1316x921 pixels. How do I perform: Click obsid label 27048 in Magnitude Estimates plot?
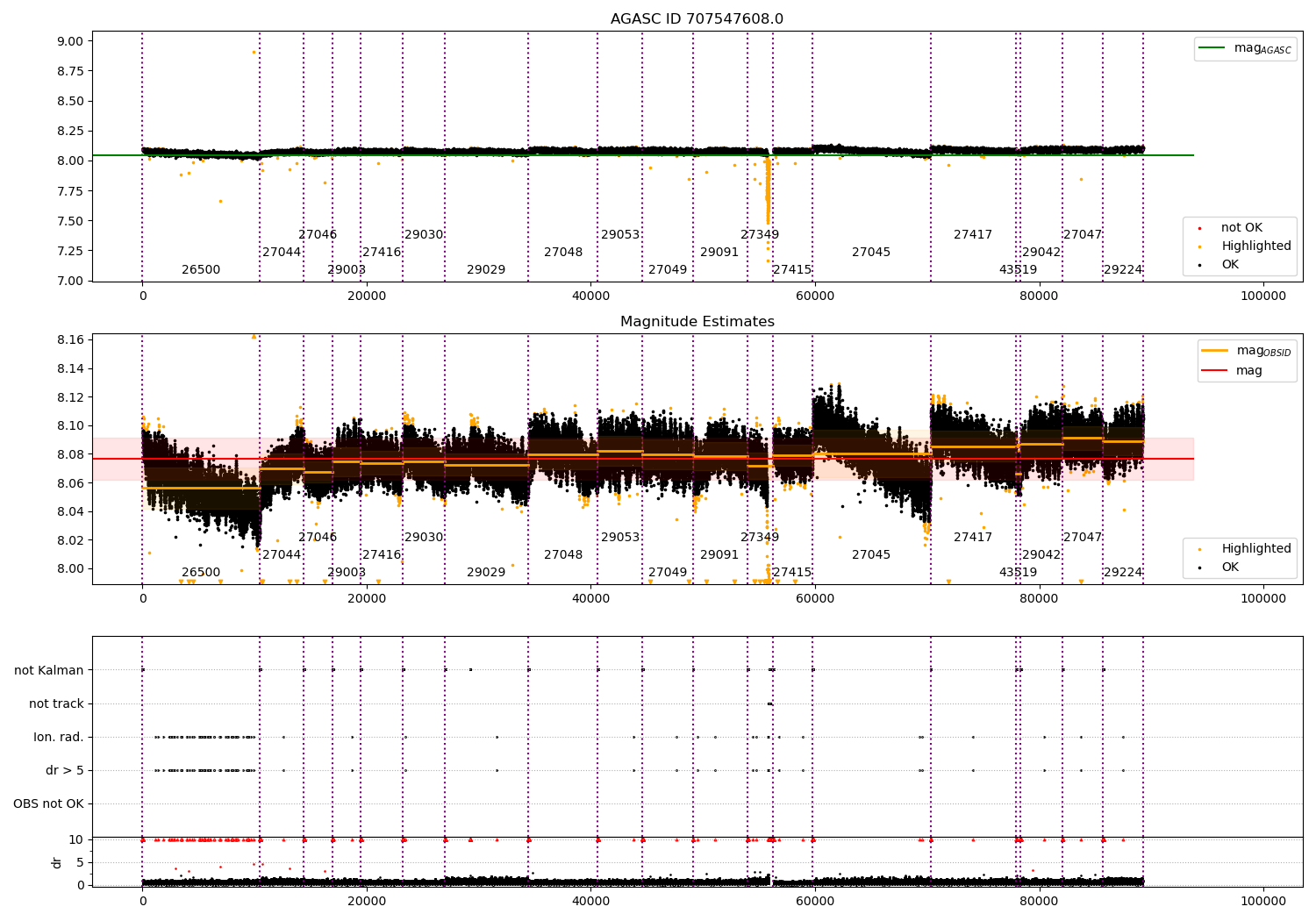563,555
